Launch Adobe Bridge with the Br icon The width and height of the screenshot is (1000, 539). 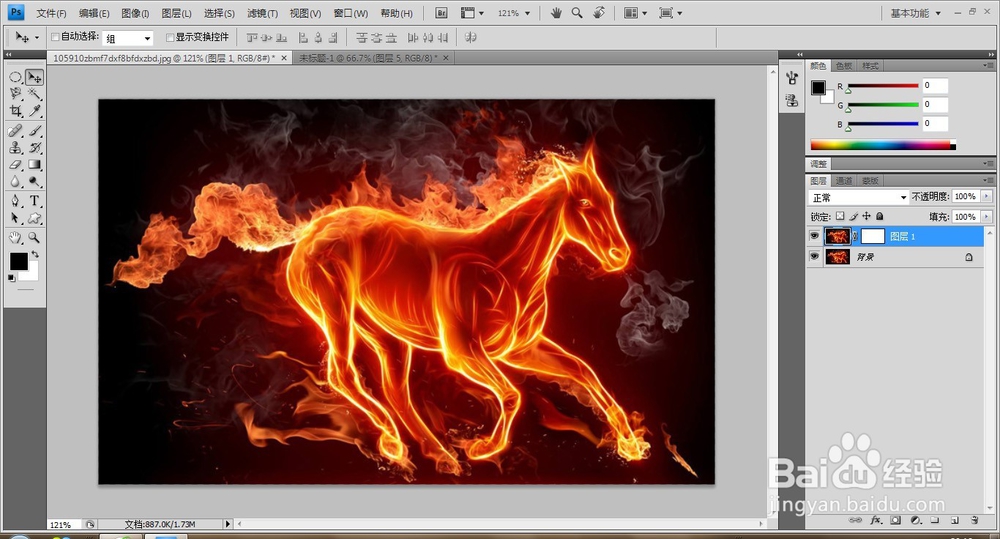pyautogui.click(x=441, y=13)
